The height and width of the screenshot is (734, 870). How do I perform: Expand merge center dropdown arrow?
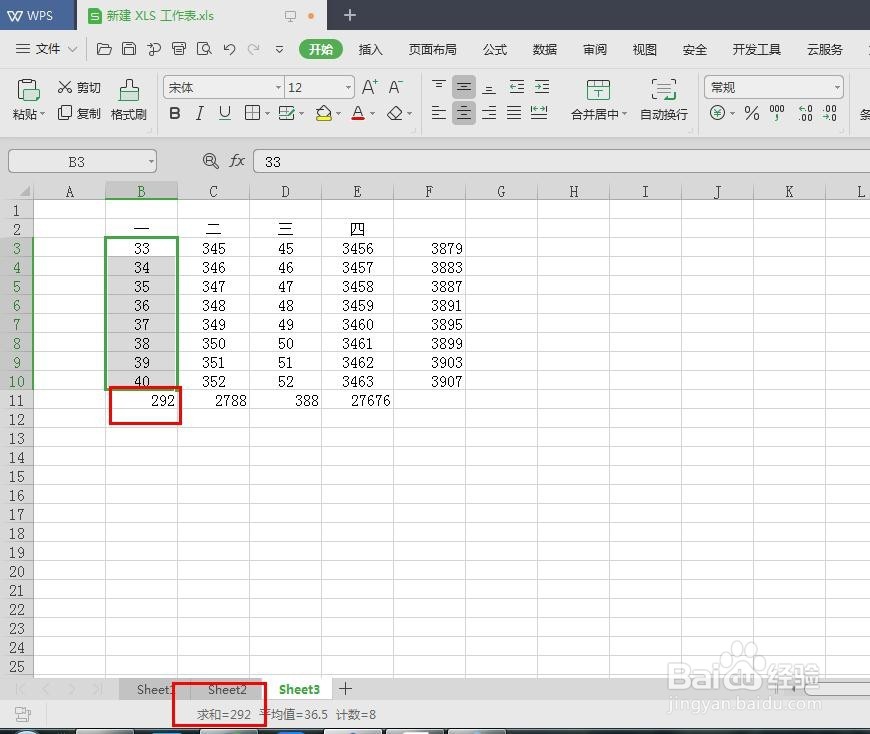[x=624, y=114]
